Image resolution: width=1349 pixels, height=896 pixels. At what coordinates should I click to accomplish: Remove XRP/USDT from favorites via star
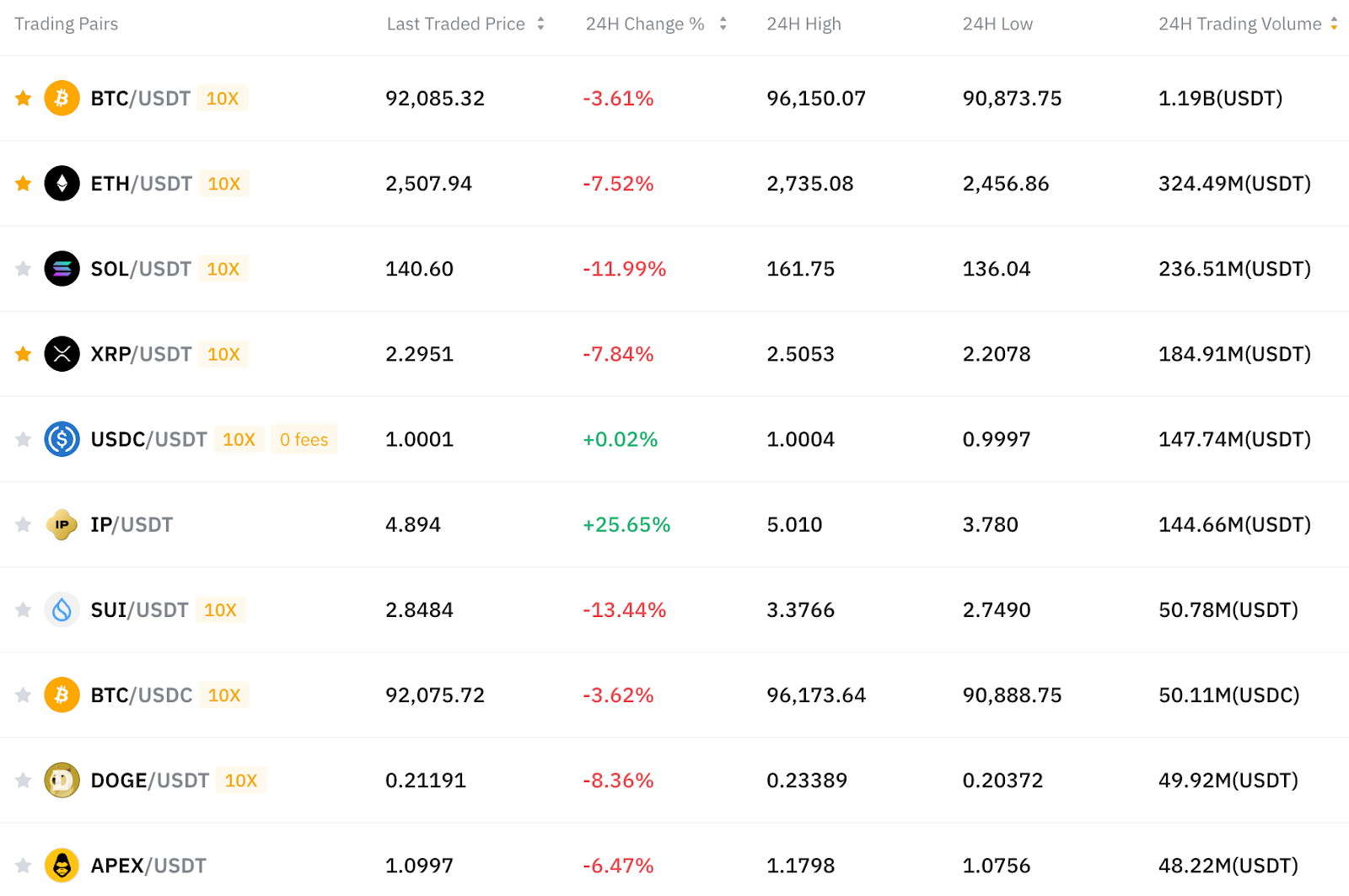pyautogui.click(x=24, y=354)
